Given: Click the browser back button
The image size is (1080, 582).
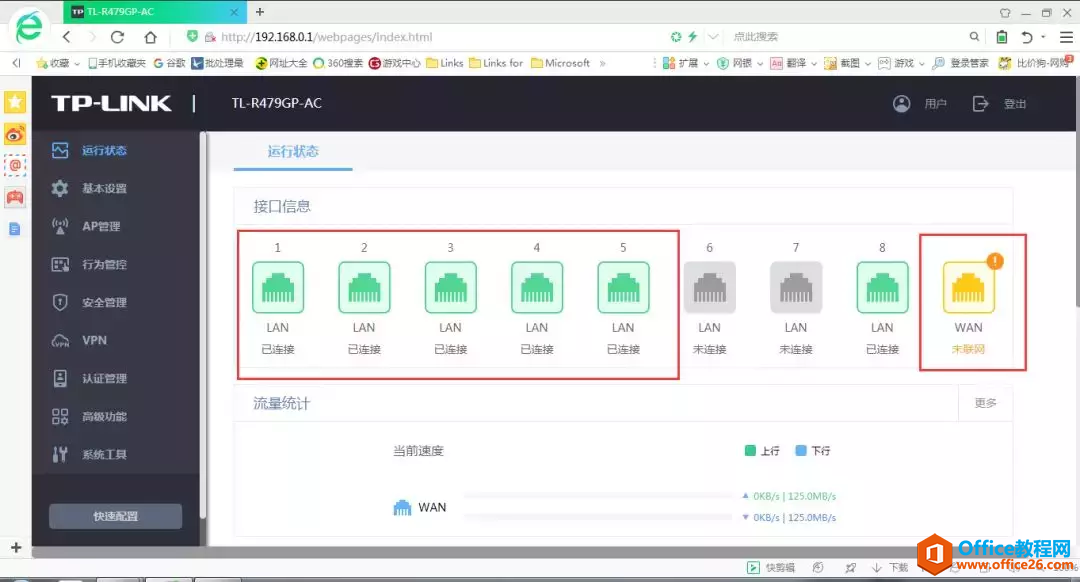Looking at the screenshot, I should point(67,37).
